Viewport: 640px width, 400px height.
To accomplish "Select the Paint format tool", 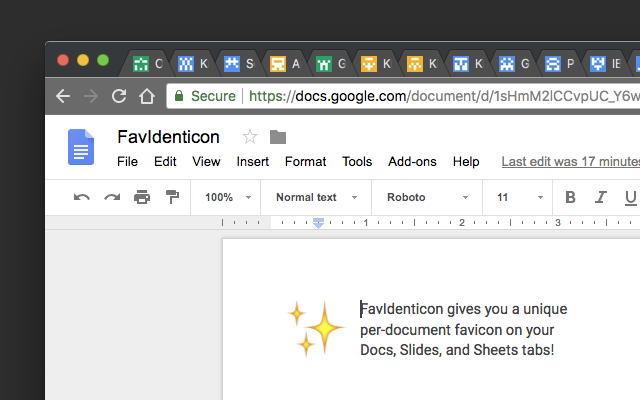I will coord(172,197).
